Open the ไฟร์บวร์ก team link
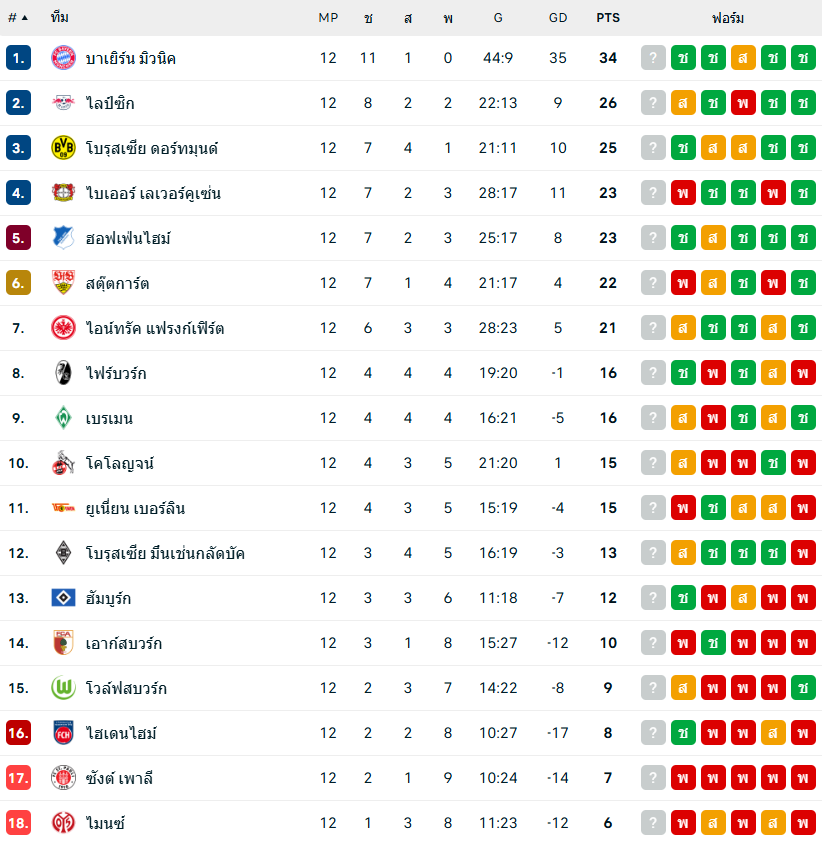Image resolution: width=822 pixels, height=845 pixels. (x=116, y=373)
